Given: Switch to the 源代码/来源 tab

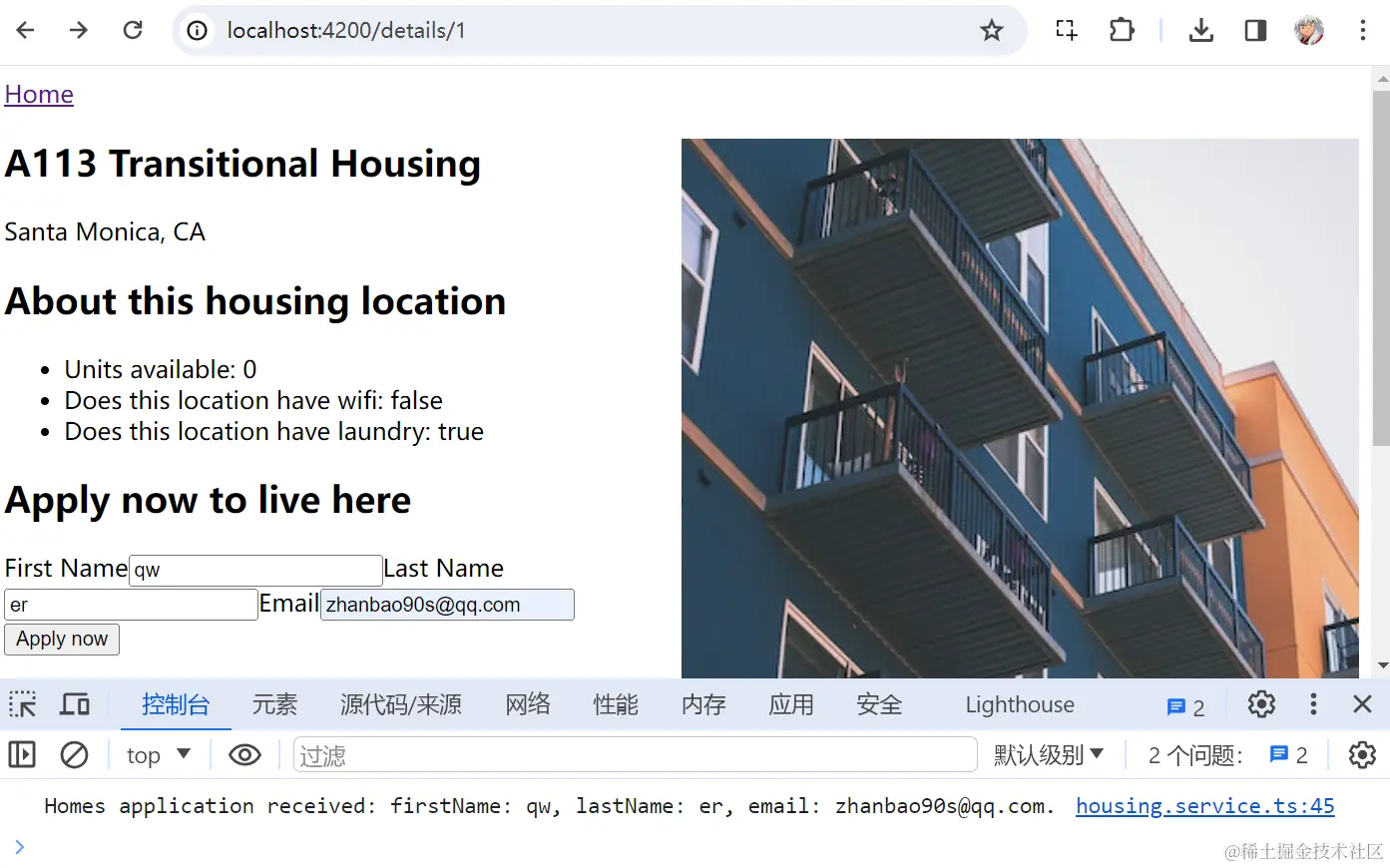Looking at the screenshot, I should 401,704.
